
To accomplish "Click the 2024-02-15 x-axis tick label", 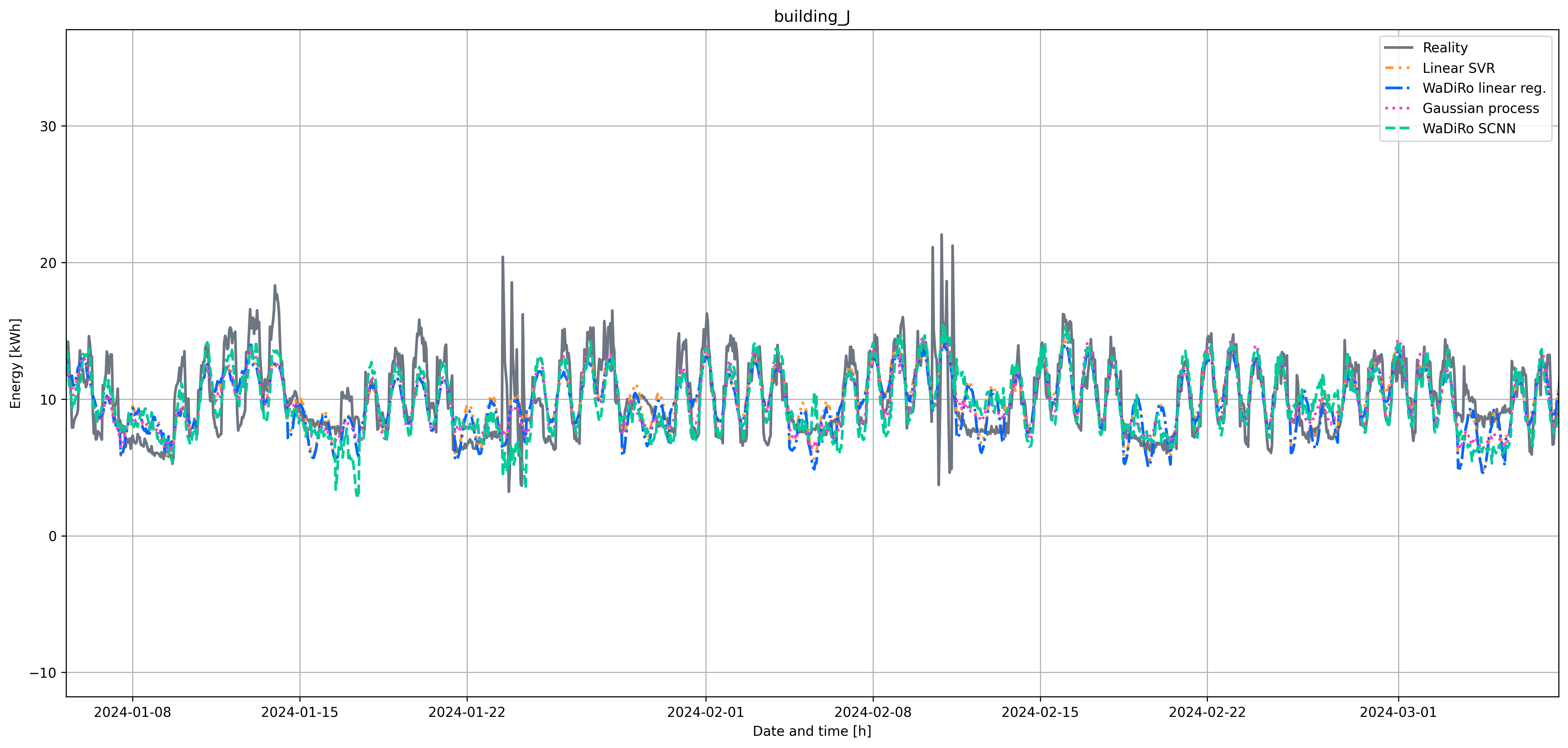I will 1040,712.
